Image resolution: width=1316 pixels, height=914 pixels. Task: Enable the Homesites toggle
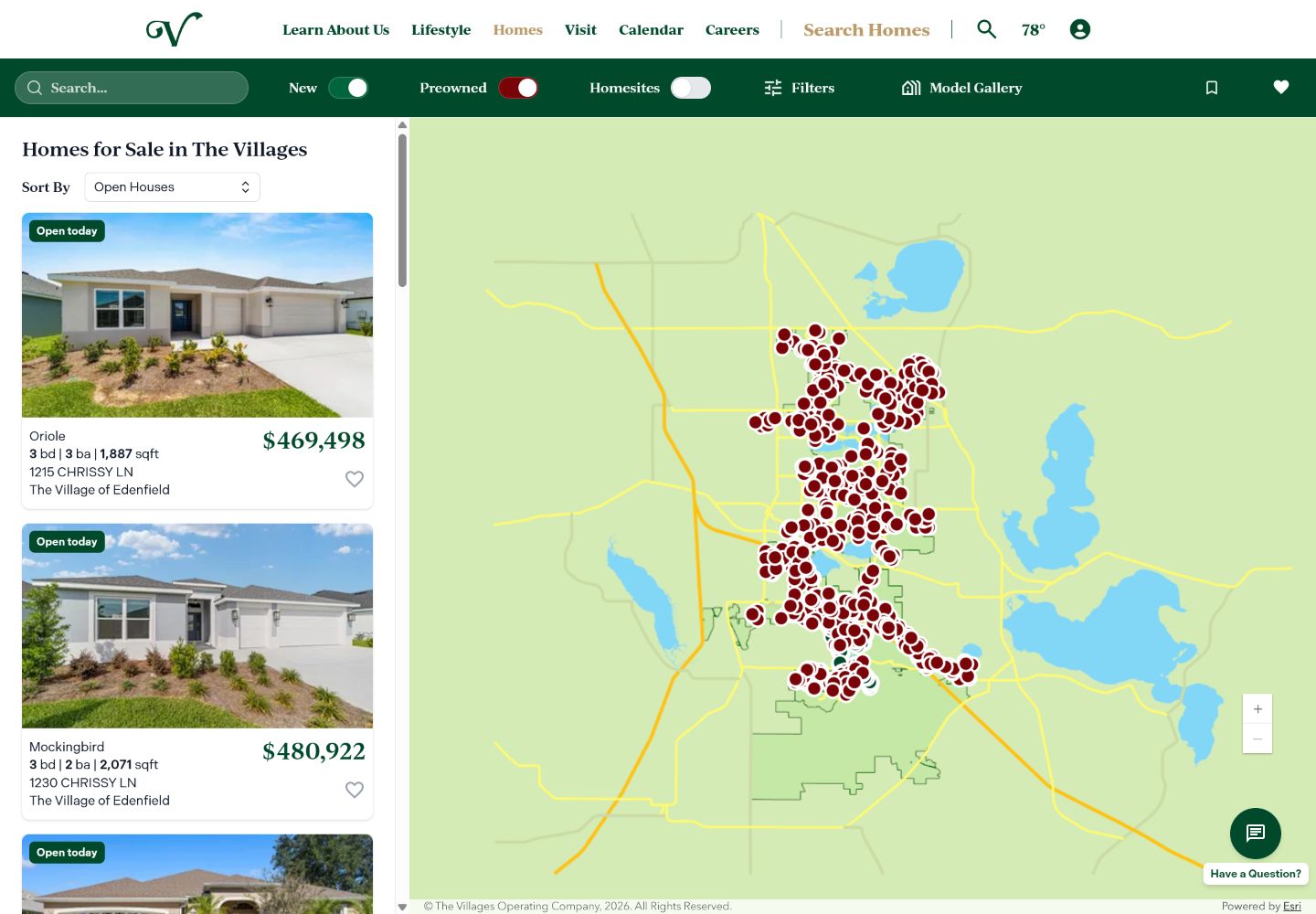pyautogui.click(x=691, y=88)
